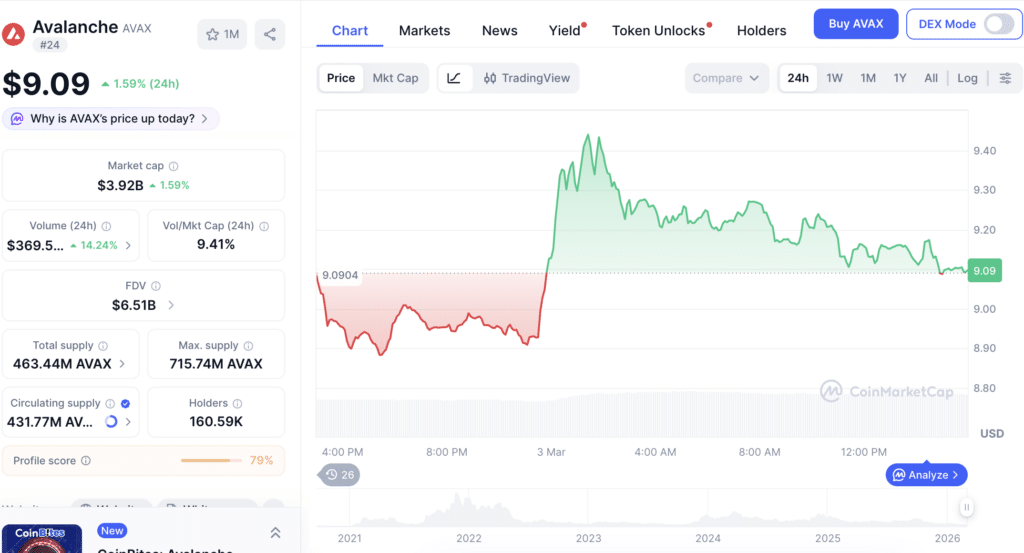Viewport: 1024px width, 553px height.
Task: Click info icon next to Market cap
Action: coord(174,166)
